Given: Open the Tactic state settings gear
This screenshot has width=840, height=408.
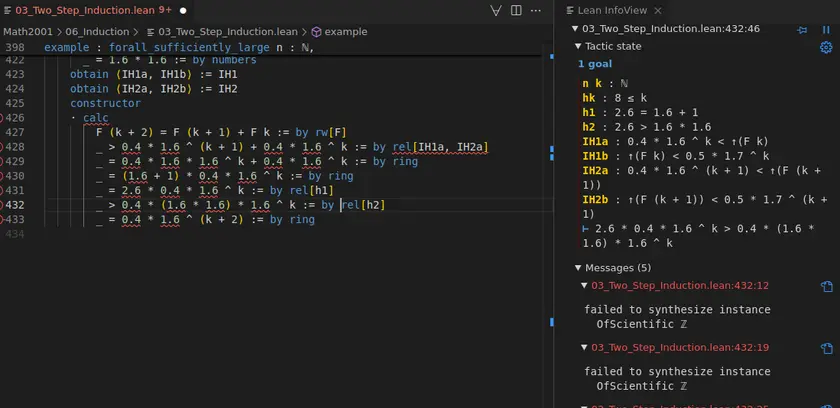Looking at the screenshot, I should (x=826, y=47).
